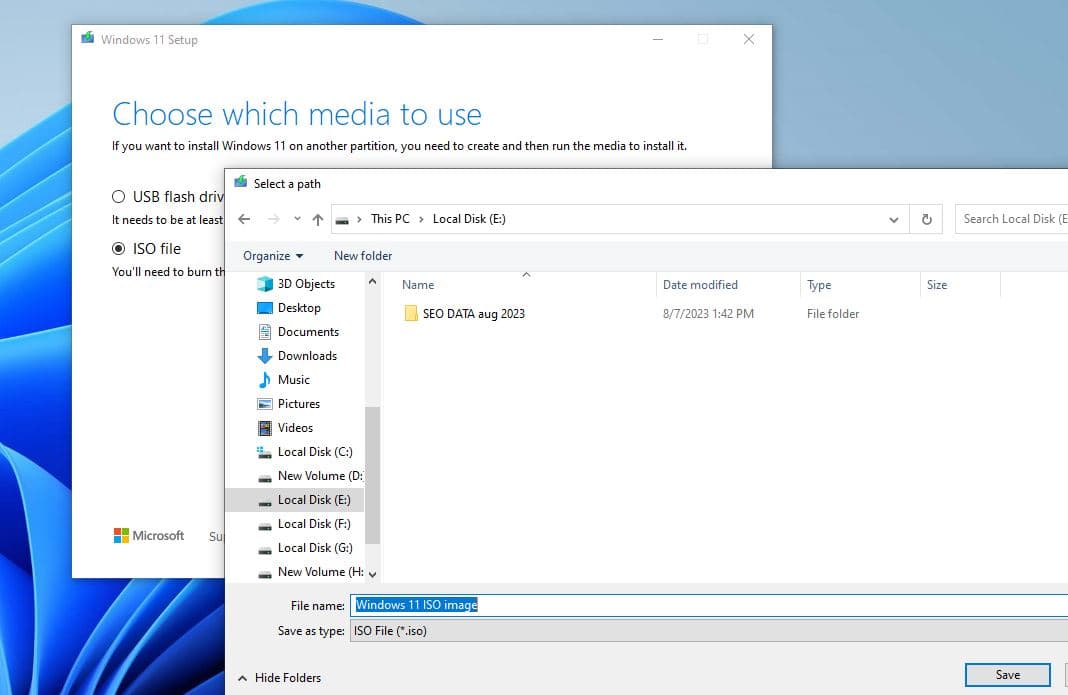Click the Refresh button in the address bar
Viewport: 1068px width, 695px height.
pyautogui.click(x=926, y=219)
